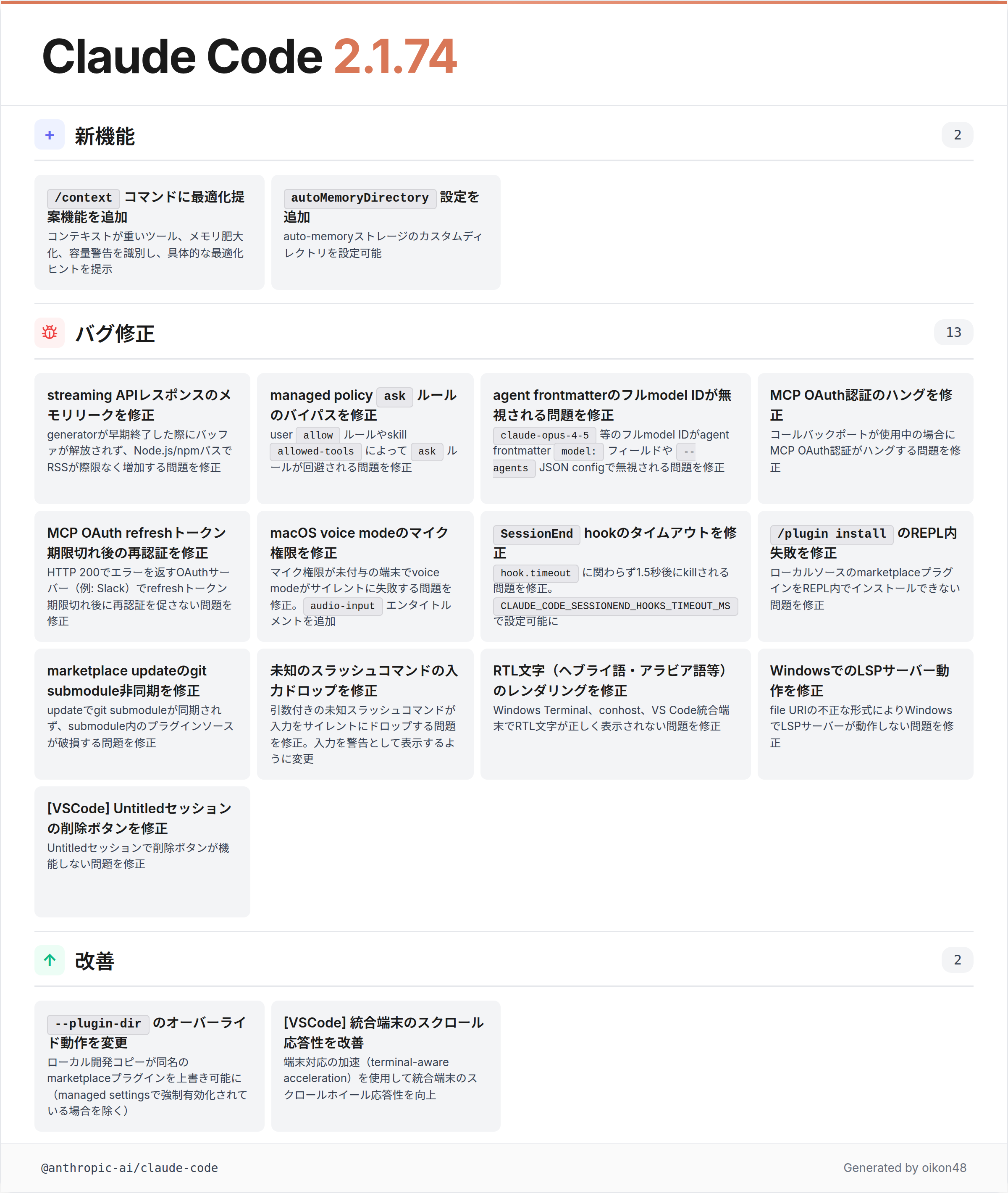
Task: Click the footer text "Generated by oikon48"
Action: [x=905, y=1168]
